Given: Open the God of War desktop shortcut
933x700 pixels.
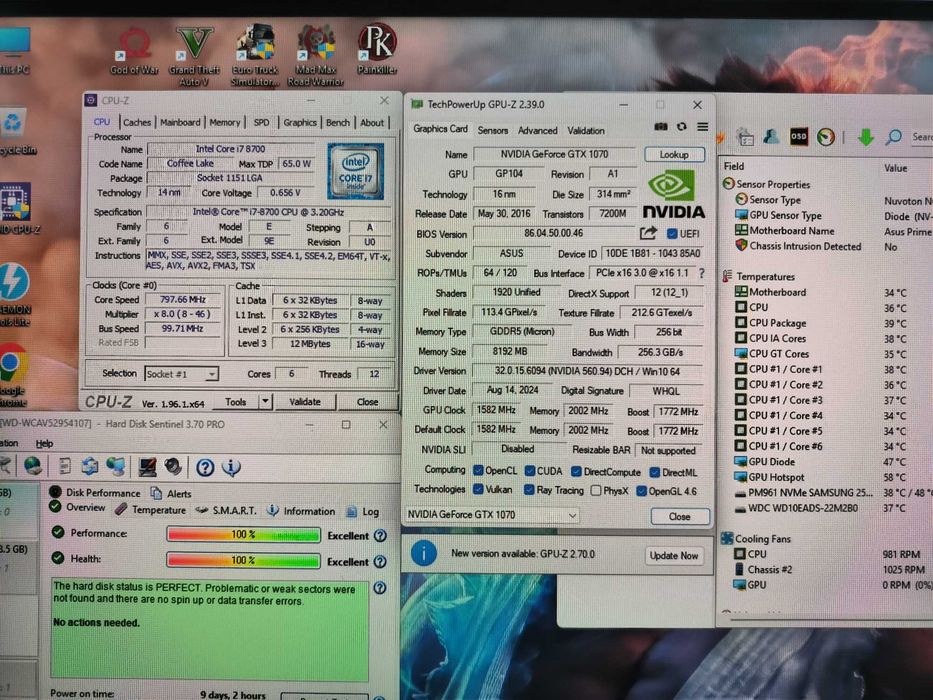Looking at the screenshot, I should click(x=134, y=52).
